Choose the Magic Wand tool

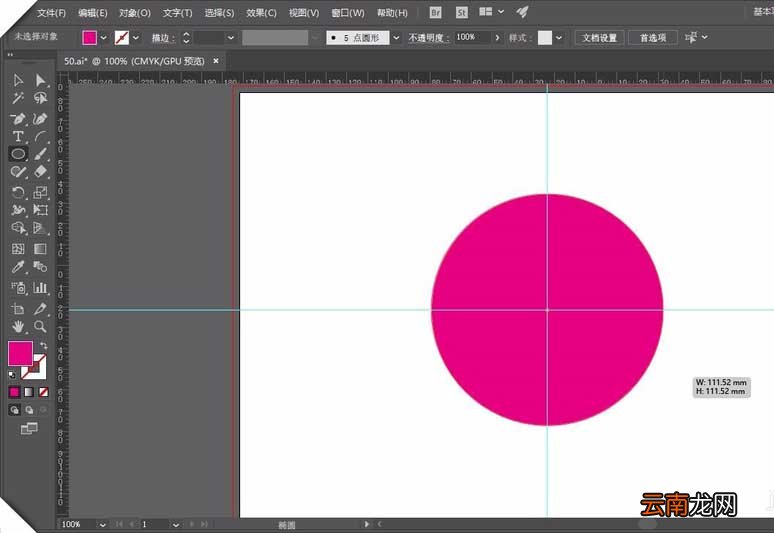point(18,98)
